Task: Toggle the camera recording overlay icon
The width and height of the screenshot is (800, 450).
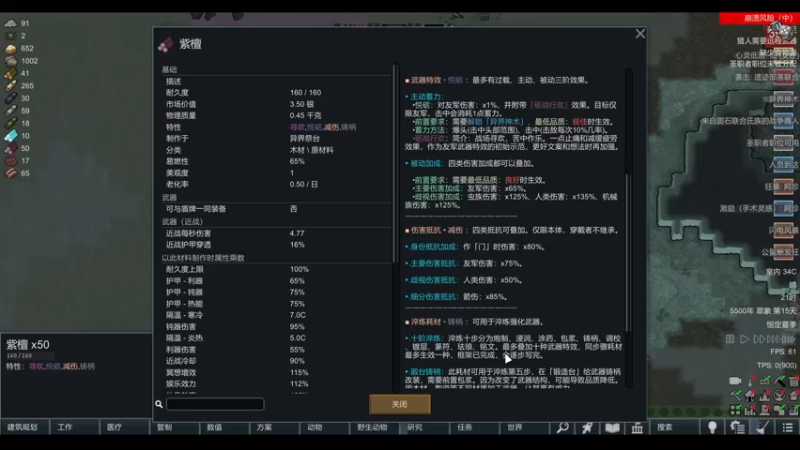Action: [735, 381]
